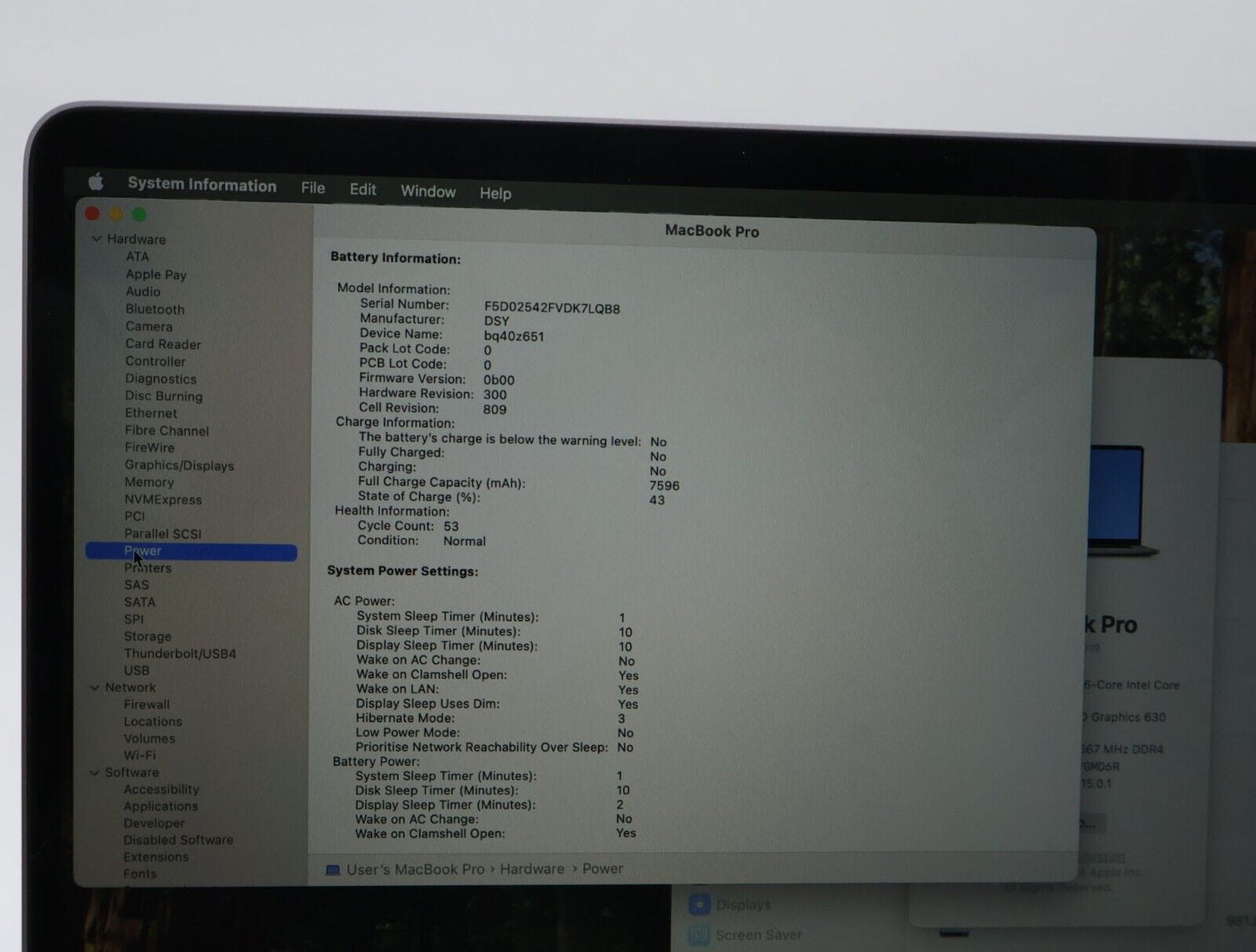Image resolution: width=1256 pixels, height=952 pixels.
Task: Select Volumes under Network
Action: (x=149, y=738)
